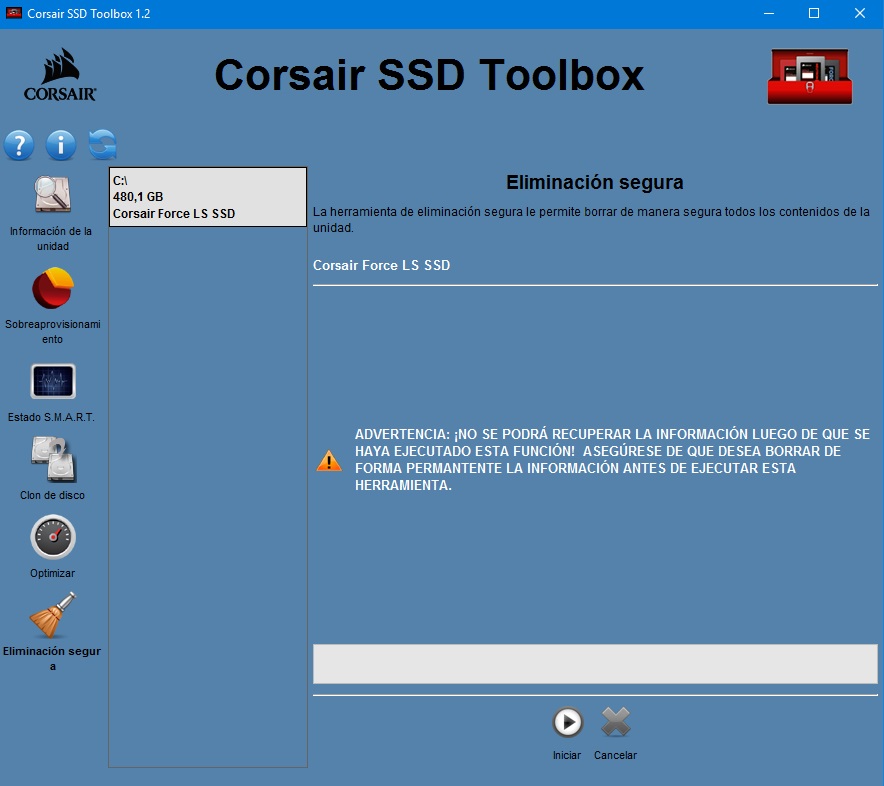This screenshot has height=786, width=884.
Task: Click the app icon in the title bar
Action: [14, 14]
